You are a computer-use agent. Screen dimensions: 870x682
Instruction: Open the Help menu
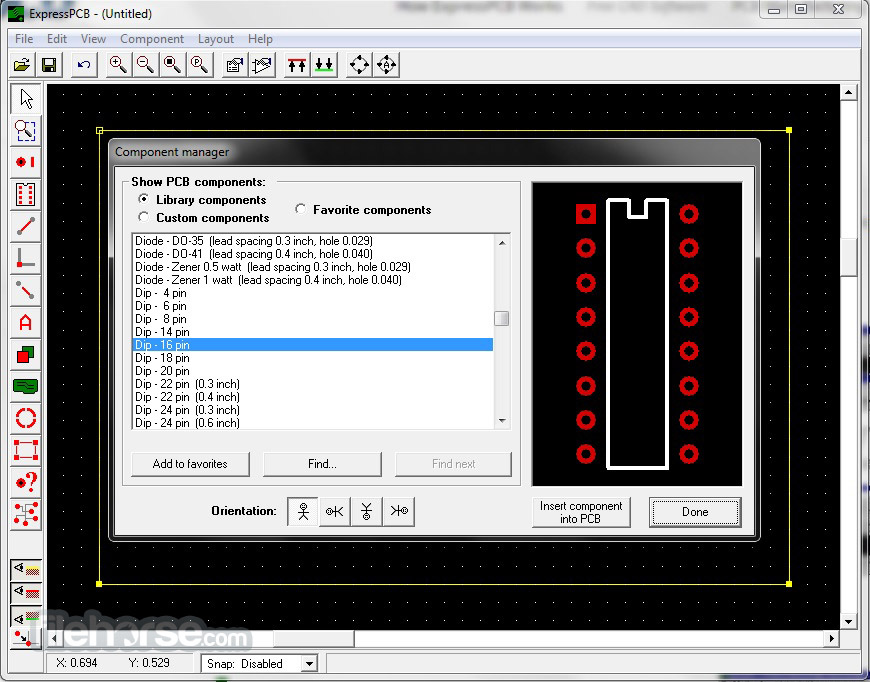260,39
